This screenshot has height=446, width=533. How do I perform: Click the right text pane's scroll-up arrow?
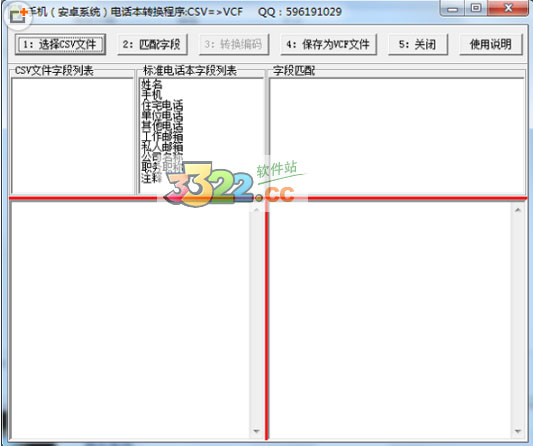coord(518,210)
